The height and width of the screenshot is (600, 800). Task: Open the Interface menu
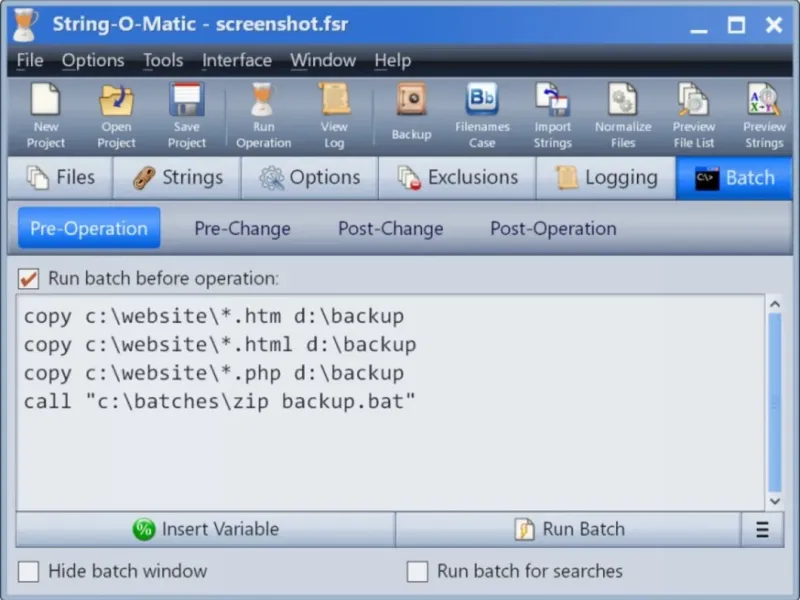point(237,60)
